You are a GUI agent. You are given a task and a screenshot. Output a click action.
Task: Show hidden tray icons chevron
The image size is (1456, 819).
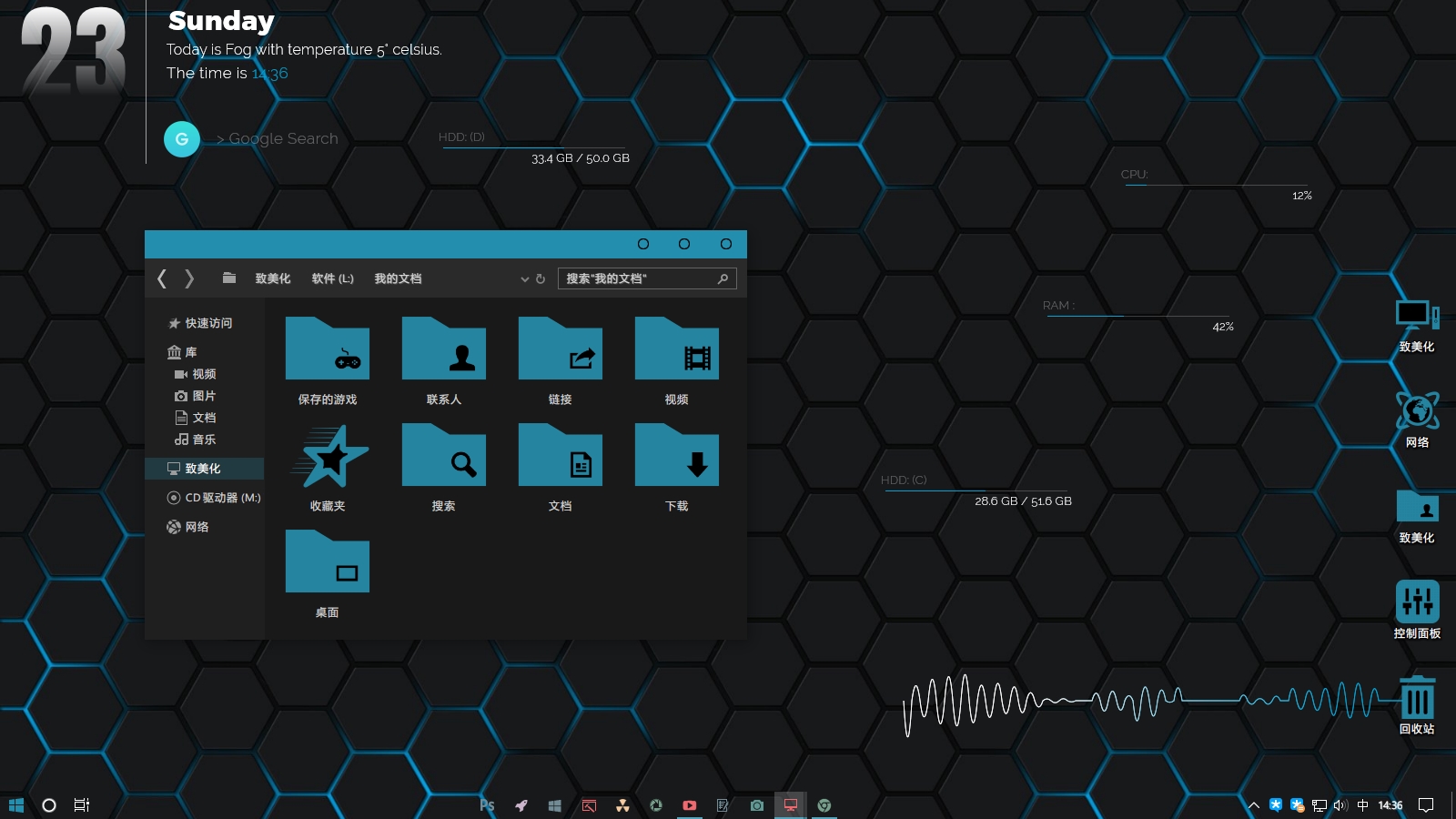coord(1254,805)
